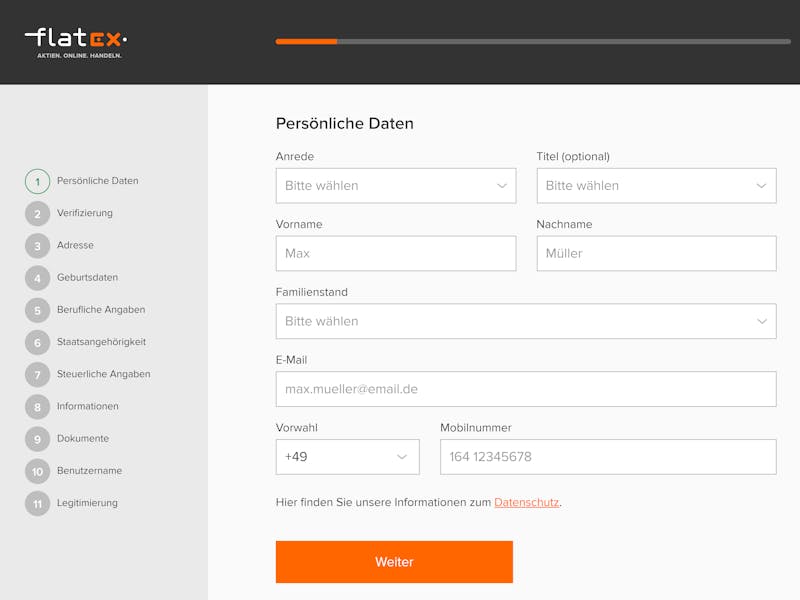Select step 7 circle Steuerliche Angaben
The height and width of the screenshot is (600, 800).
[x=37, y=374]
